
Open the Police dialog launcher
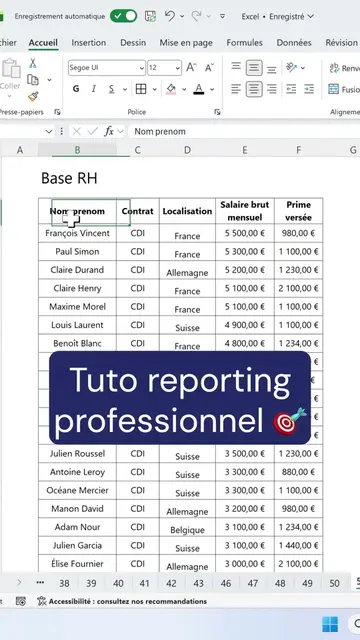click(x=217, y=112)
